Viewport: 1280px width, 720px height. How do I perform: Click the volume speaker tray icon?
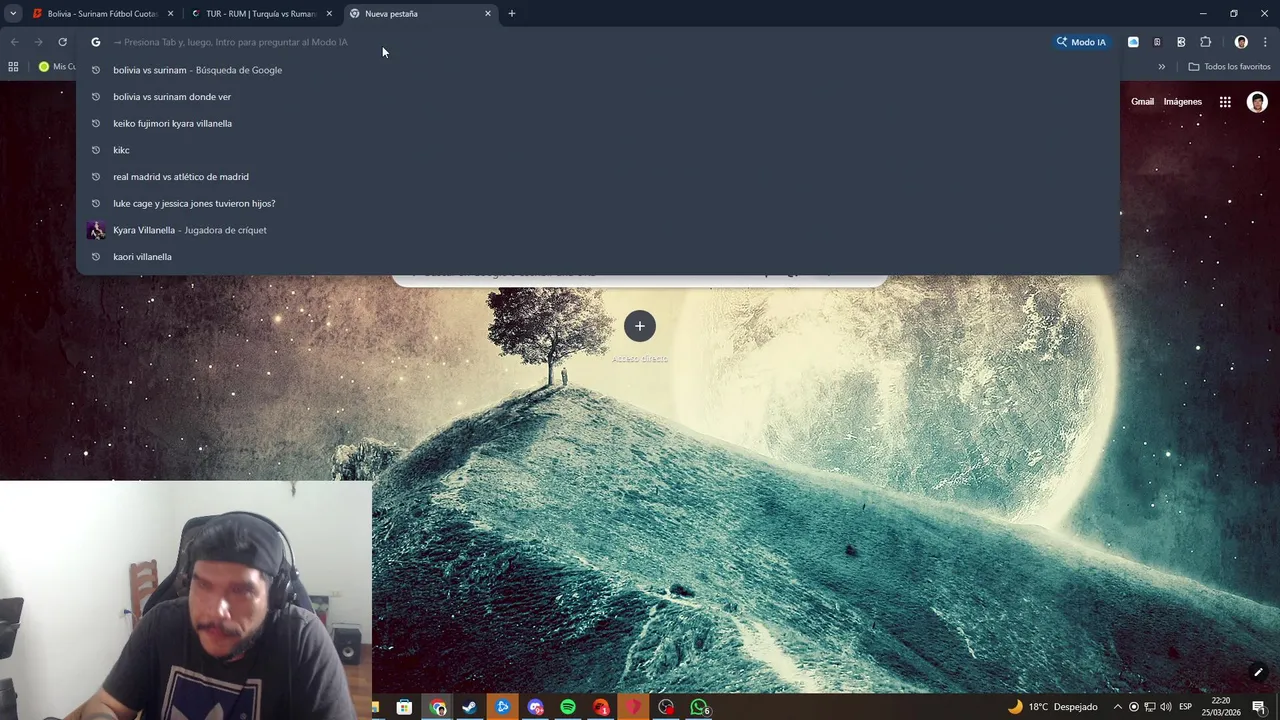tap(1166, 707)
